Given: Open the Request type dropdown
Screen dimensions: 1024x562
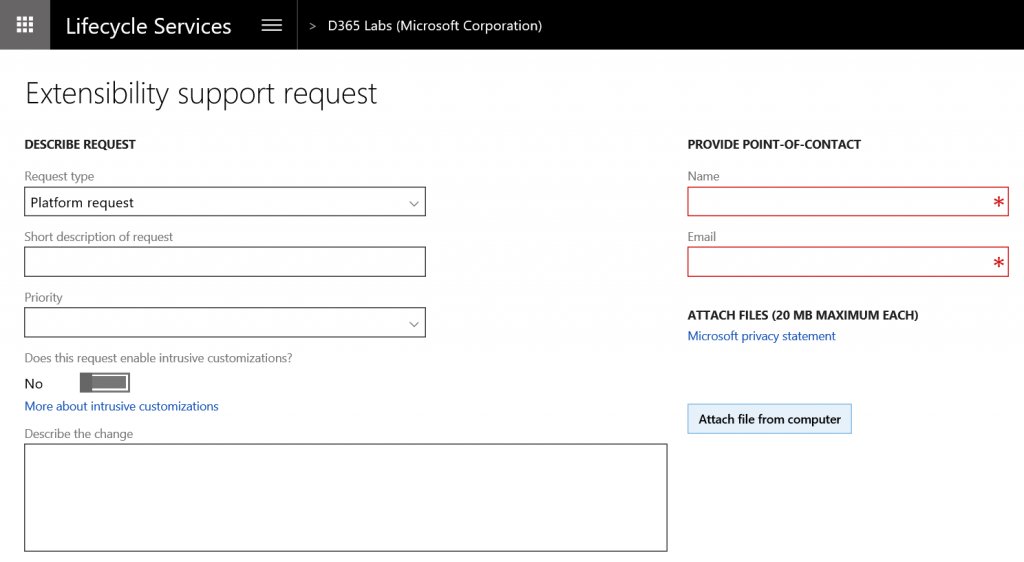Looking at the screenshot, I should click(x=225, y=202).
